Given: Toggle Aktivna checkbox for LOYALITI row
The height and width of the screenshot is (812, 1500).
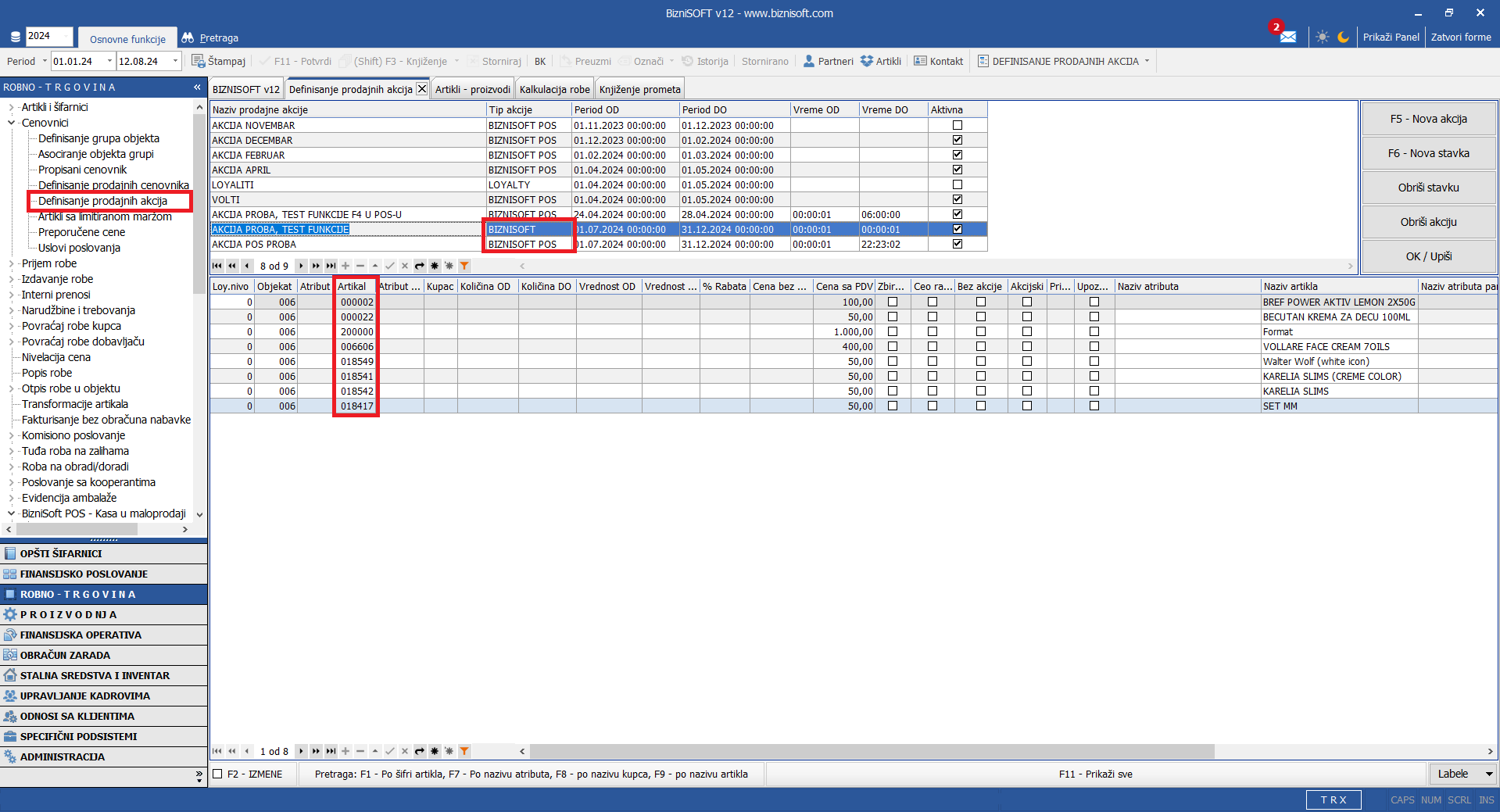Looking at the screenshot, I should point(957,184).
